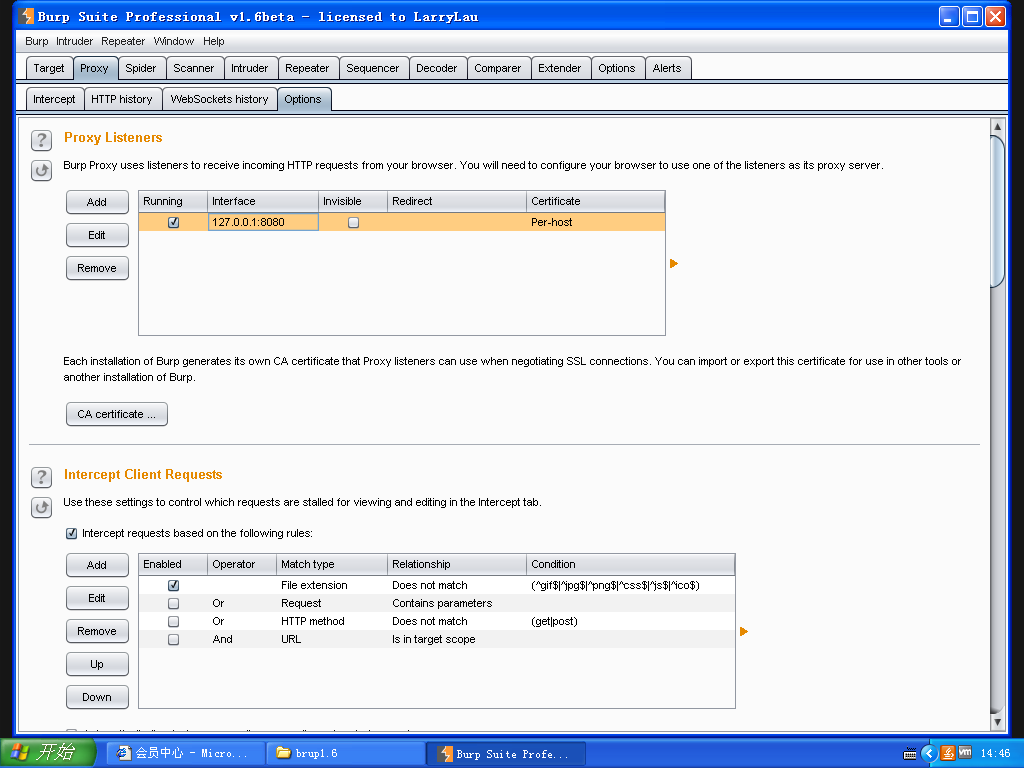Click scrollbar up arrow in options pane
Viewport: 1024px width, 768px height.
pos(997,126)
